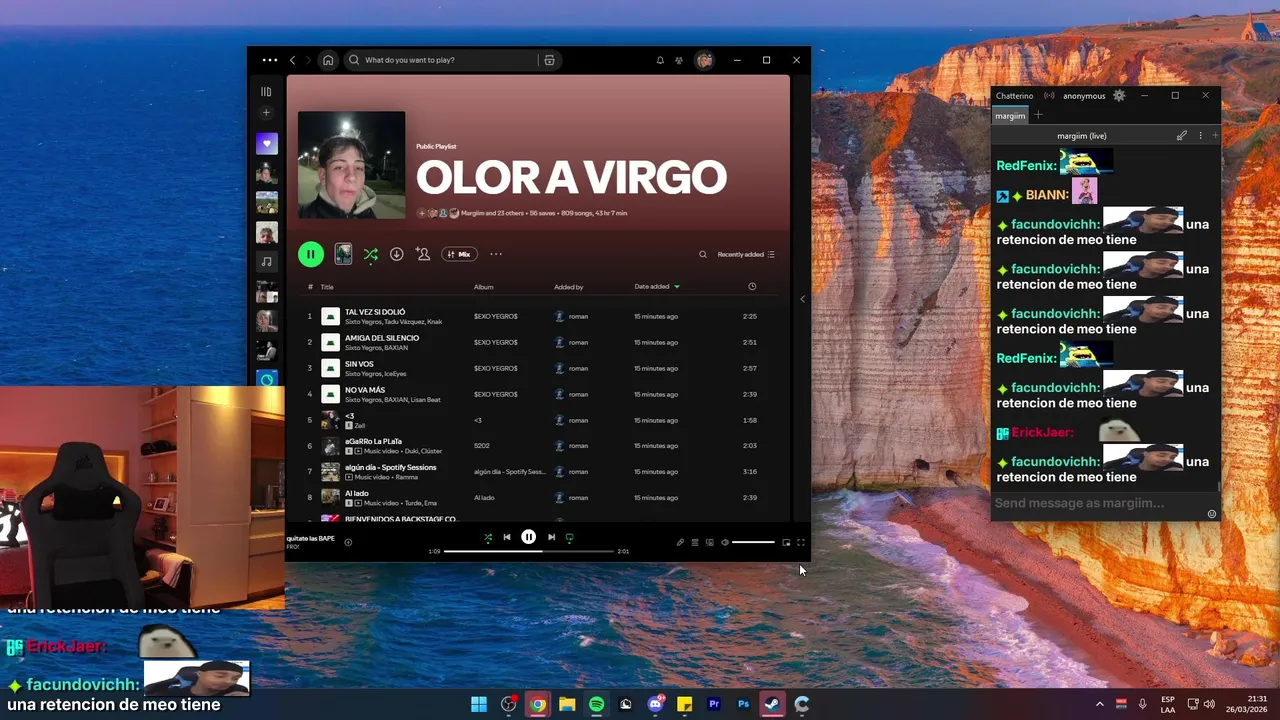
Task: Sort by Date added column header
Action: [656, 287]
